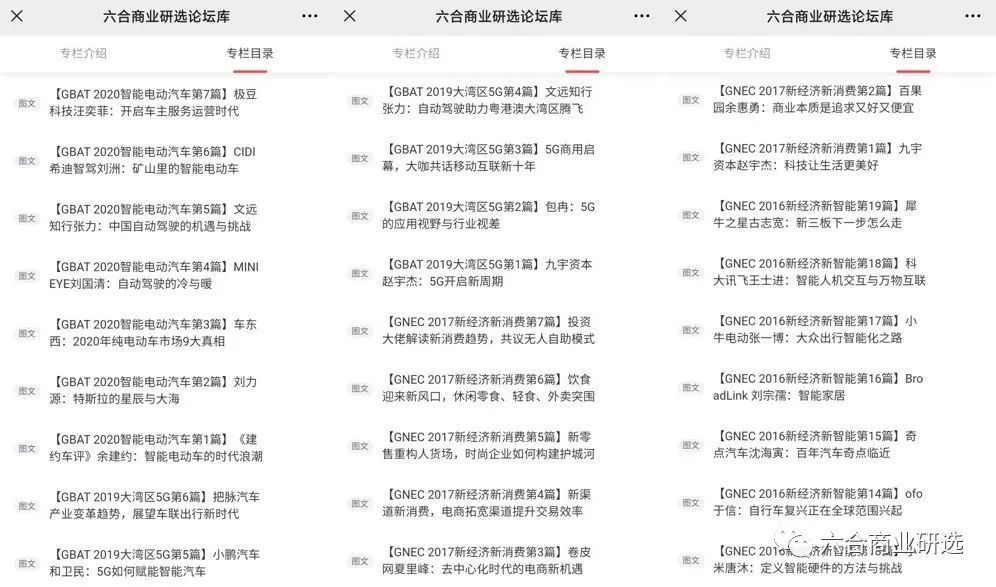Click 图文 icon beside 新经济新消费第7篇 article

[360, 331]
